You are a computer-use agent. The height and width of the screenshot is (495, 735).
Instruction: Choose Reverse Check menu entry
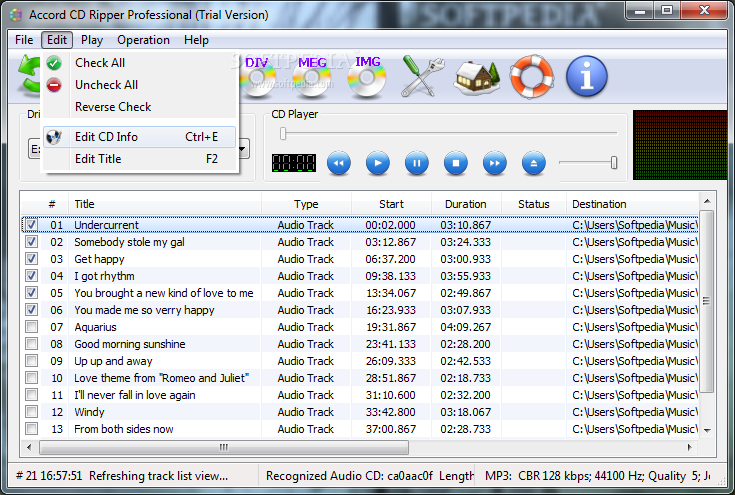pyautogui.click(x=139, y=107)
